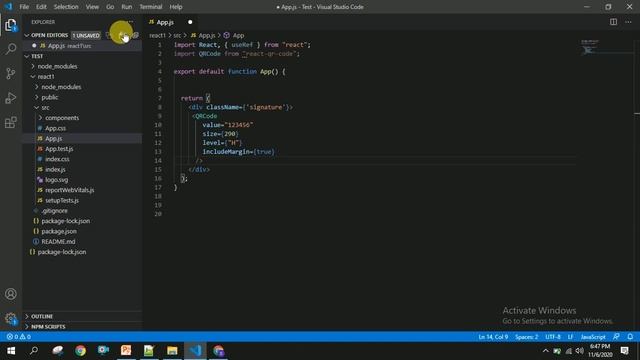Click Spaces: 2 indentation setting

point(526,337)
